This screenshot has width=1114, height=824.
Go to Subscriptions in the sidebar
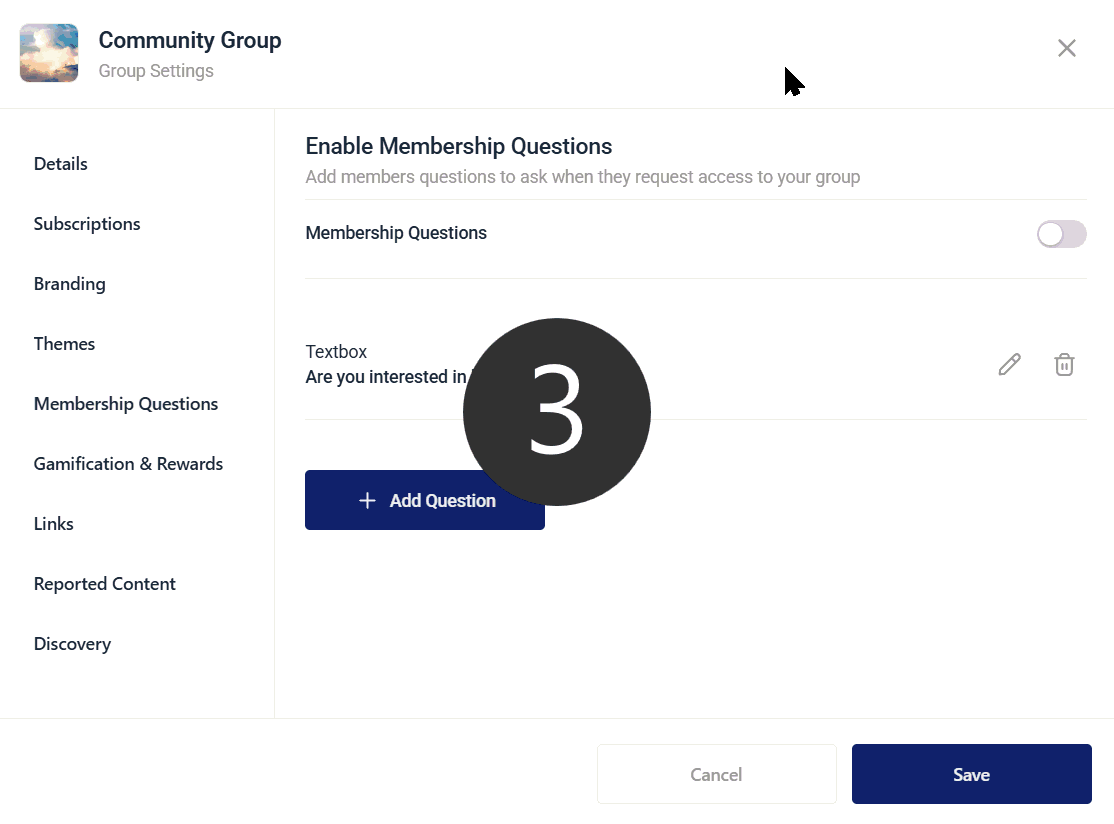(x=87, y=224)
